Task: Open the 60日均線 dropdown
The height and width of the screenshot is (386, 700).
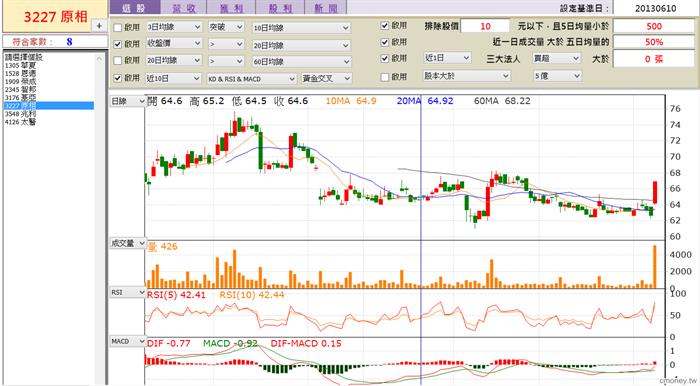Action: 301,62
